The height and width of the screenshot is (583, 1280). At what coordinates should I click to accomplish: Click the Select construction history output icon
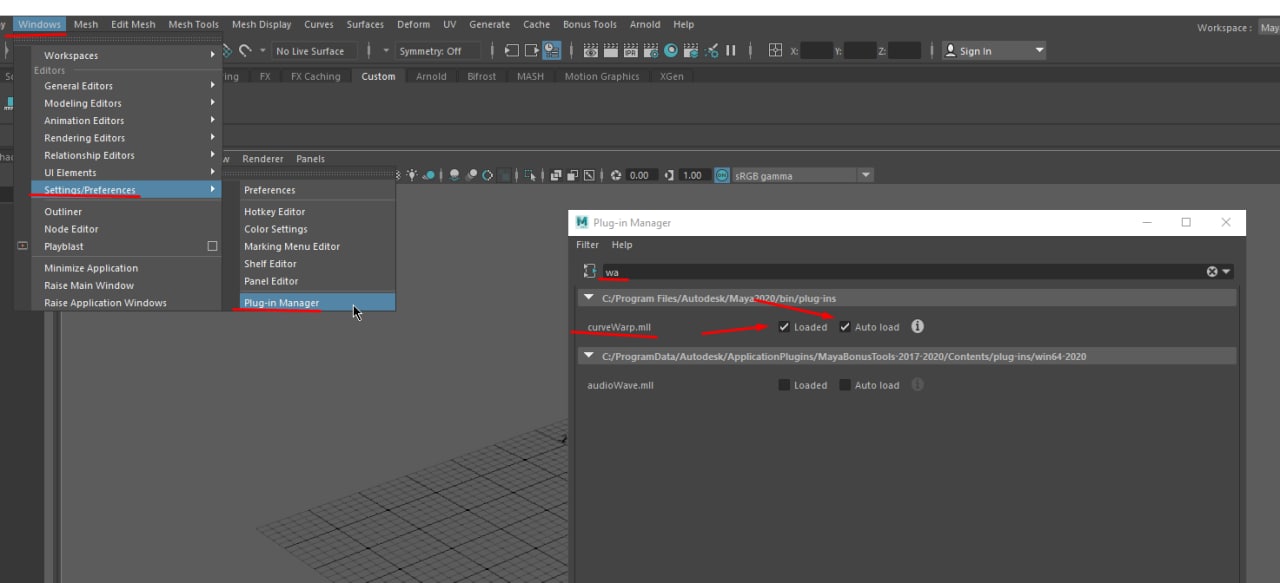[x=532, y=51]
